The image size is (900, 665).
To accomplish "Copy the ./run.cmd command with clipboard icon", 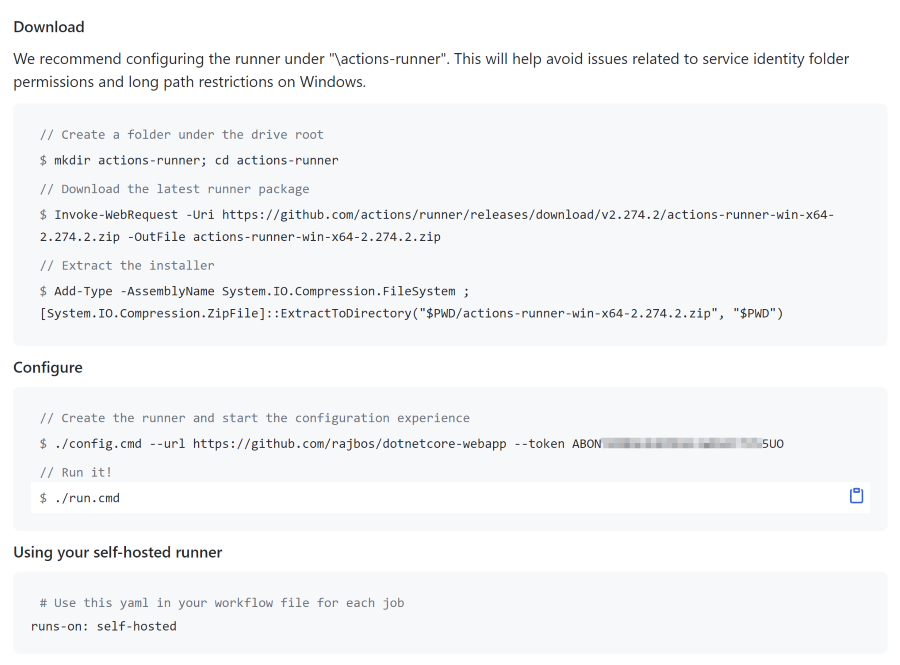I will coord(856,496).
